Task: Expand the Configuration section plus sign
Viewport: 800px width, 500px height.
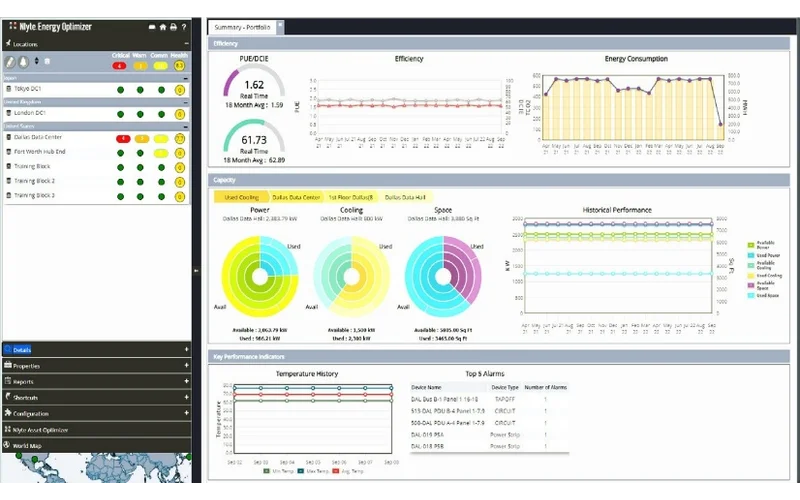Action: pos(186,413)
